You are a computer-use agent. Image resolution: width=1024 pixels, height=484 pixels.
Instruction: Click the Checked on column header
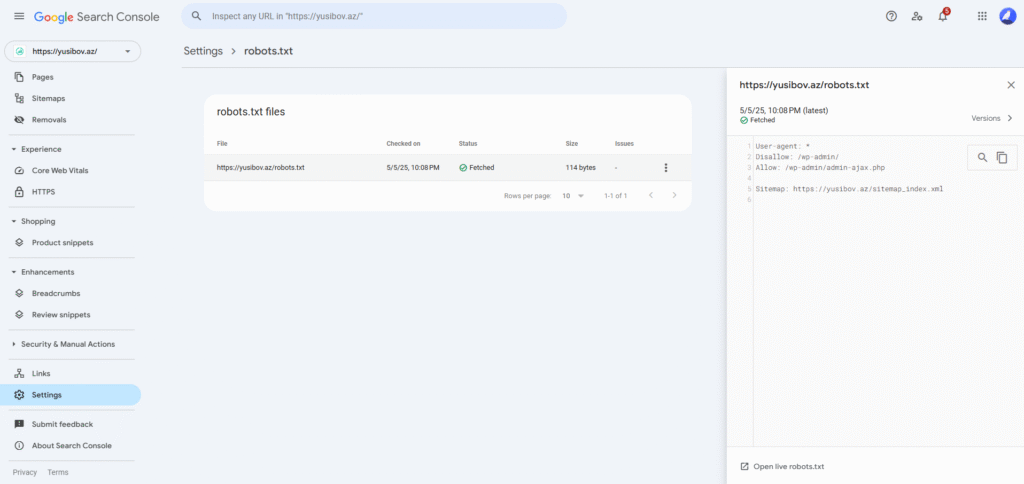(x=403, y=144)
